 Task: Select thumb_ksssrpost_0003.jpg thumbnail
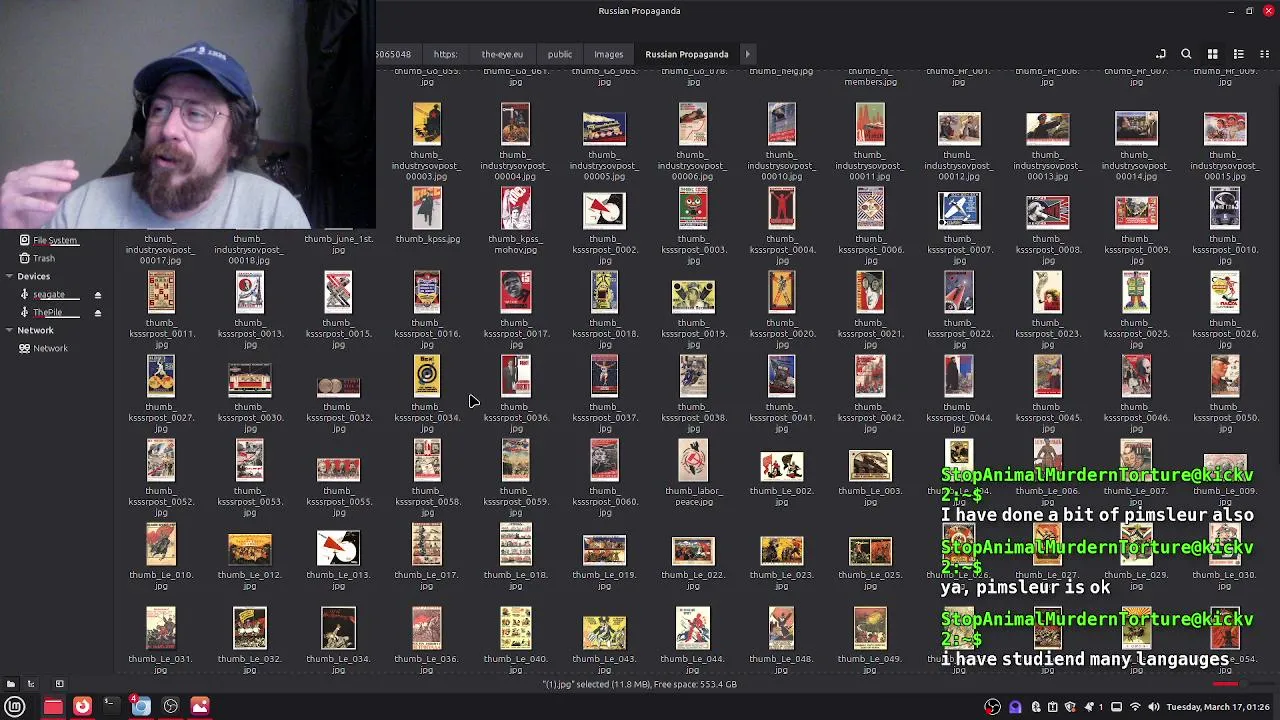(693, 208)
